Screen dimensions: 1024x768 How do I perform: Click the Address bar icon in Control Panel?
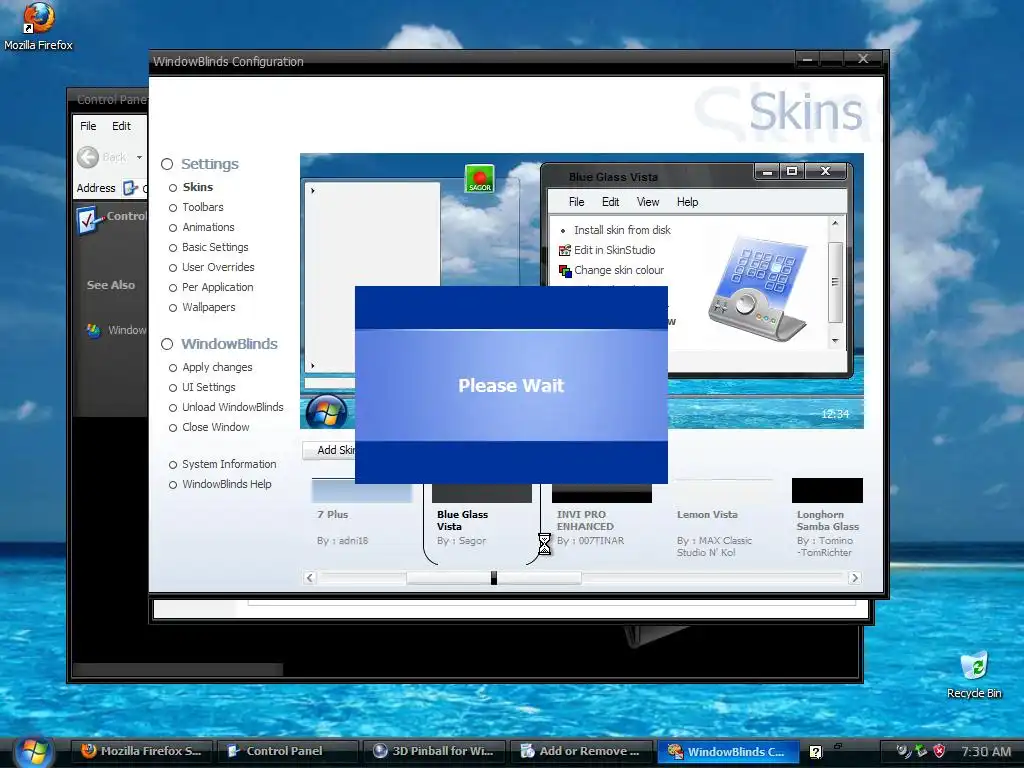[131, 188]
